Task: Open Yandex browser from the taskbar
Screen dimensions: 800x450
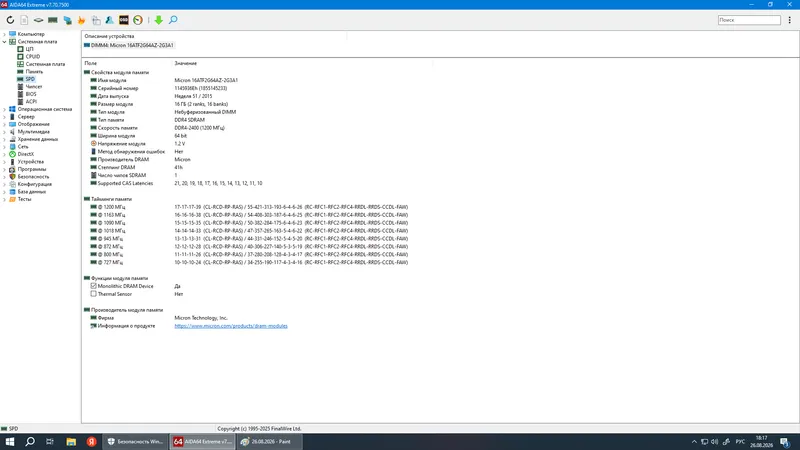Action: tap(91, 442)
